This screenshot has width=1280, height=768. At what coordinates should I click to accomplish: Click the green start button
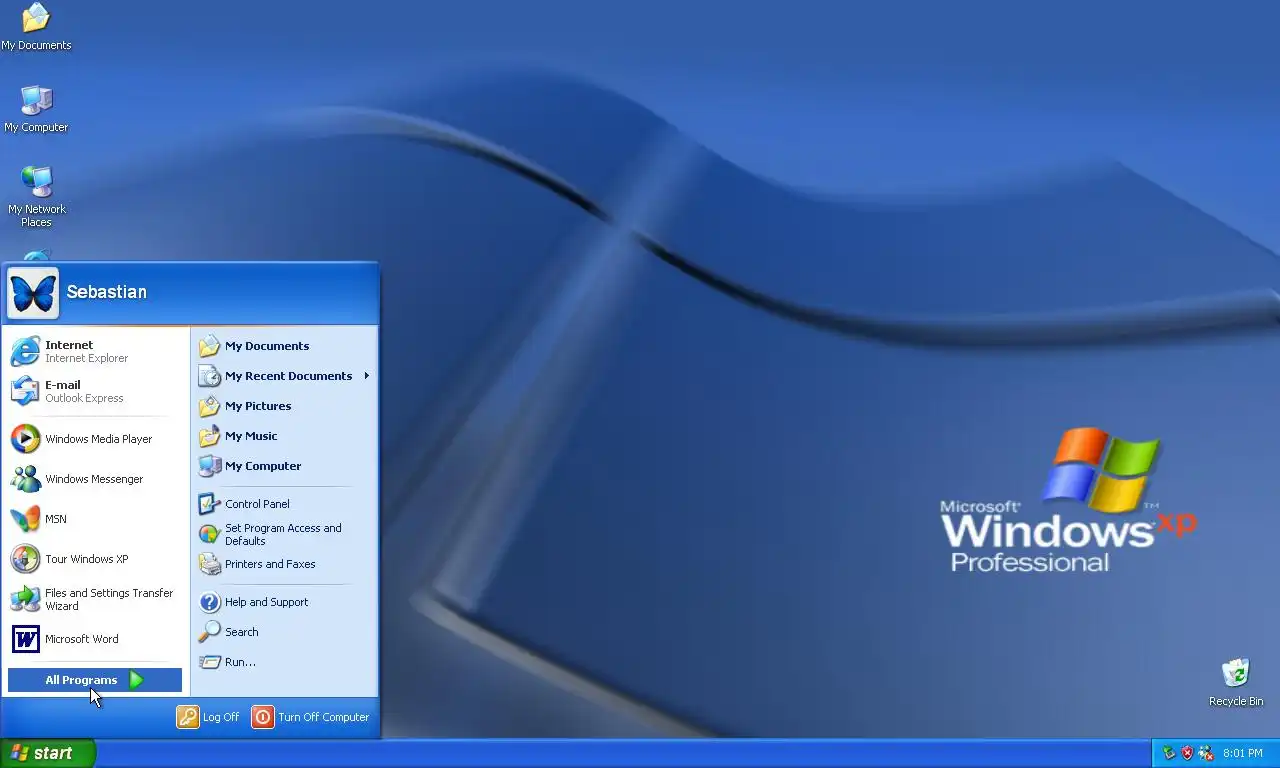pos(47,753)
